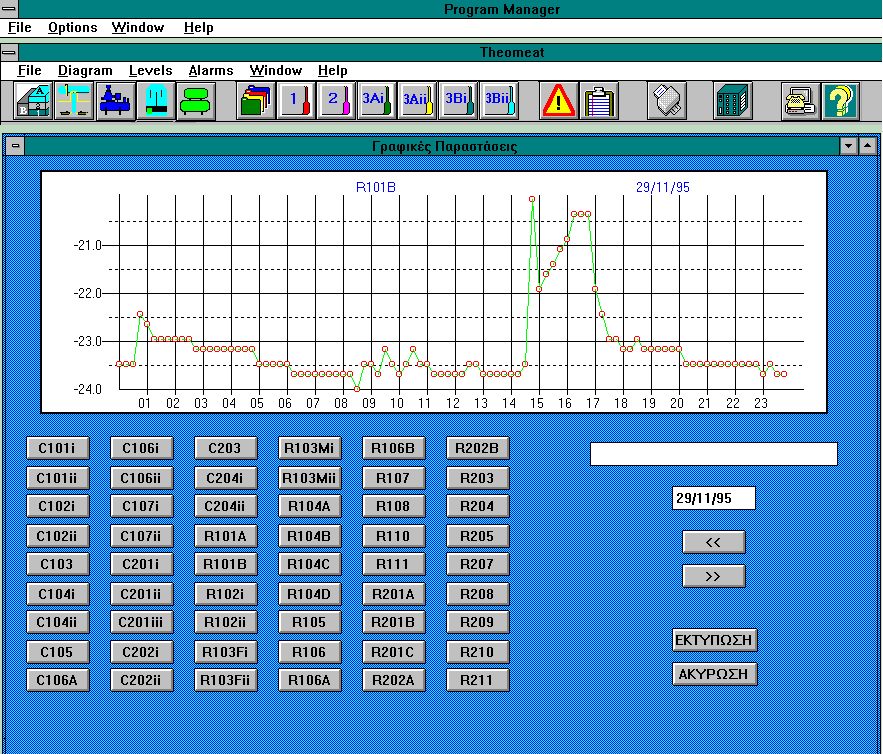Viewport: 883px width, 754px height.
Task: Open the Diagram menu in Theomeat
Action: (85, 71)
